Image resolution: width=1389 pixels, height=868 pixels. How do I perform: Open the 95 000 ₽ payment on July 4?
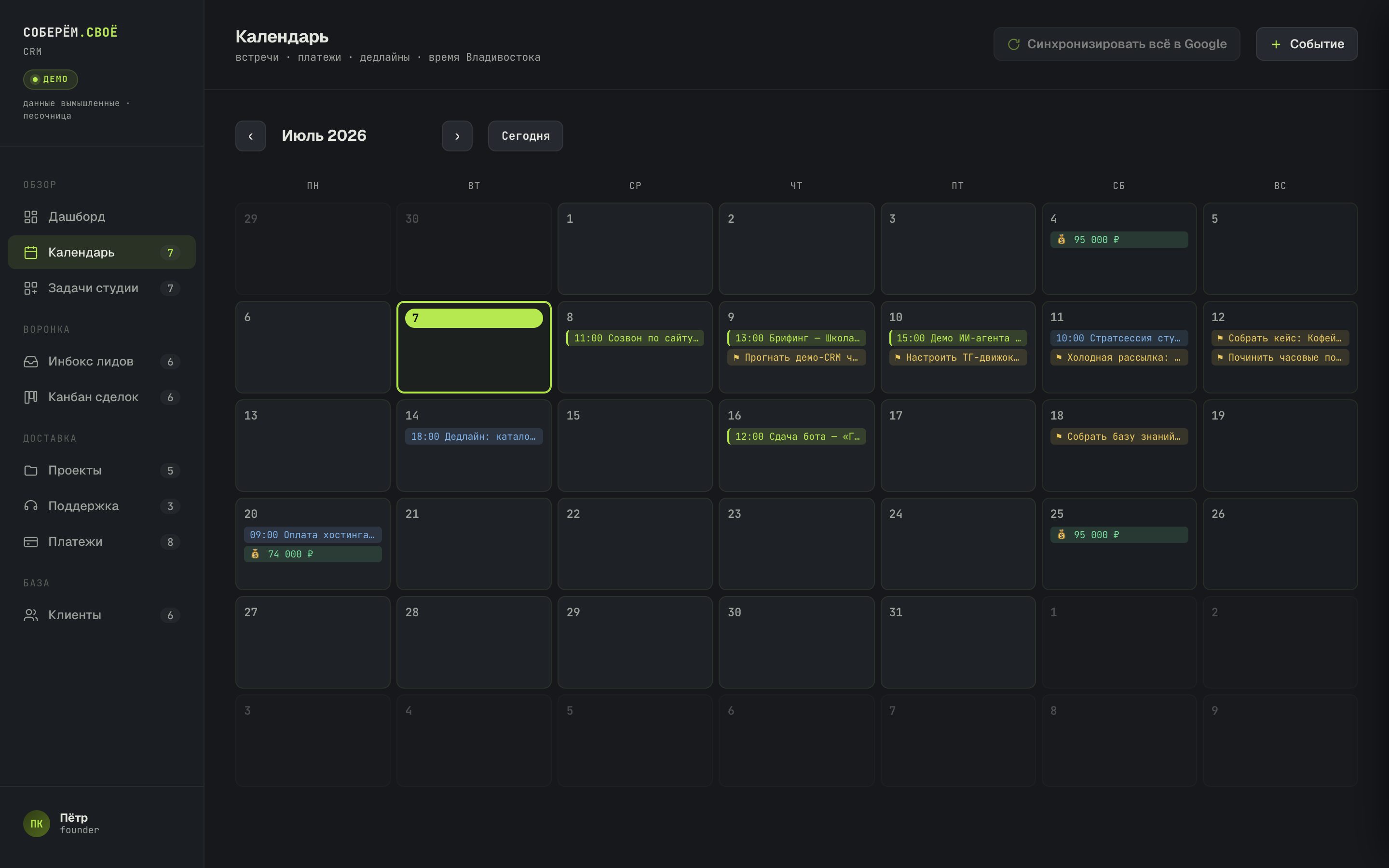1119,240
